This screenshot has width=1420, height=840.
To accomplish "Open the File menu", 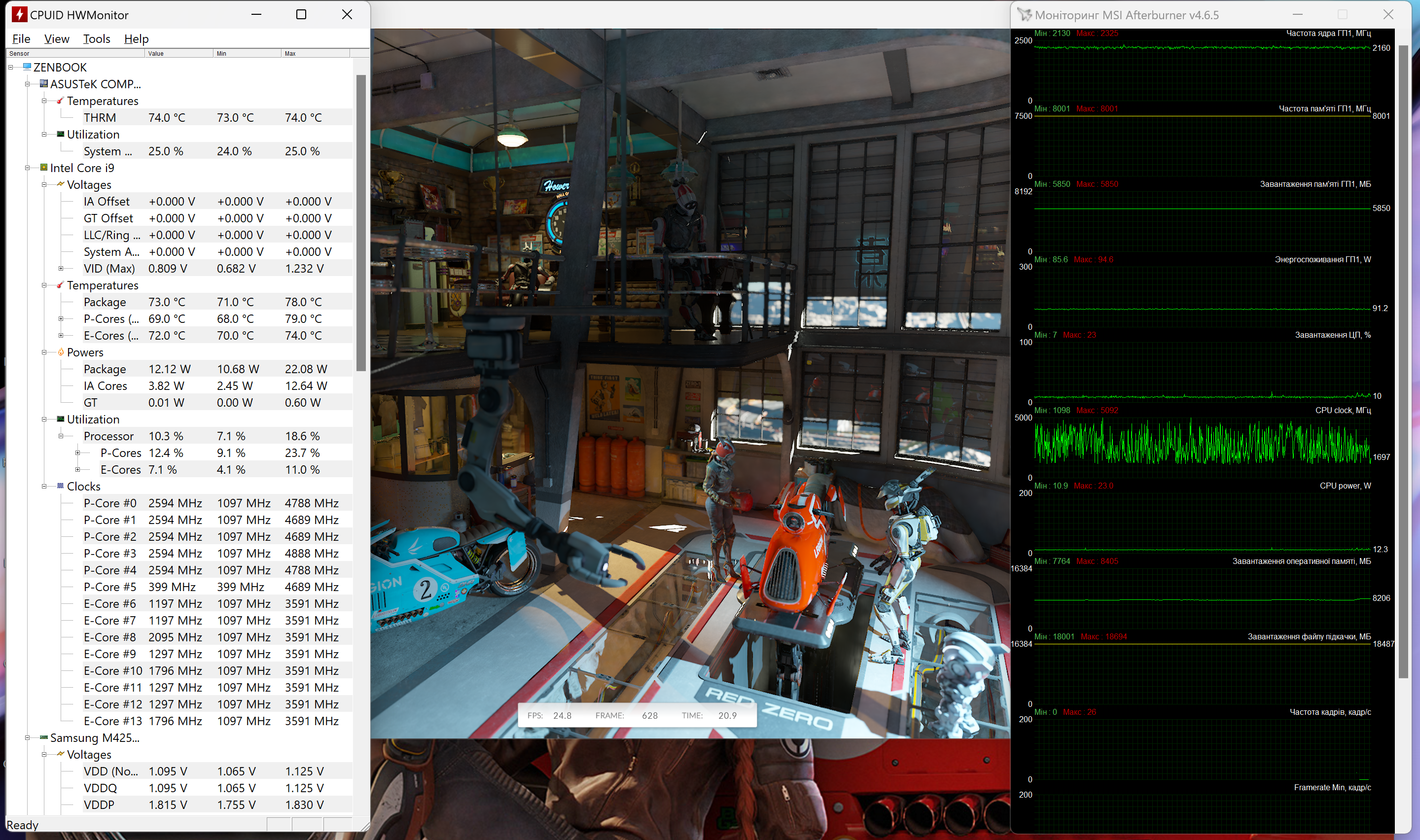I will click(21, 38).
